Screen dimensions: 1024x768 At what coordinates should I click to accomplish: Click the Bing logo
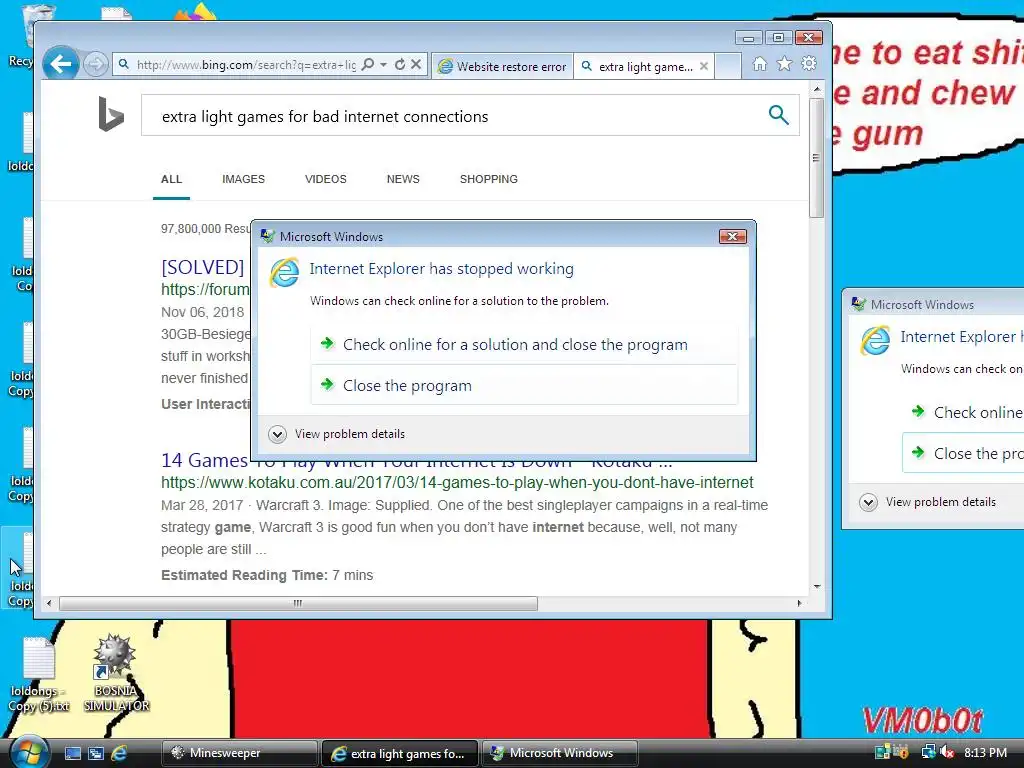point(110,114)
